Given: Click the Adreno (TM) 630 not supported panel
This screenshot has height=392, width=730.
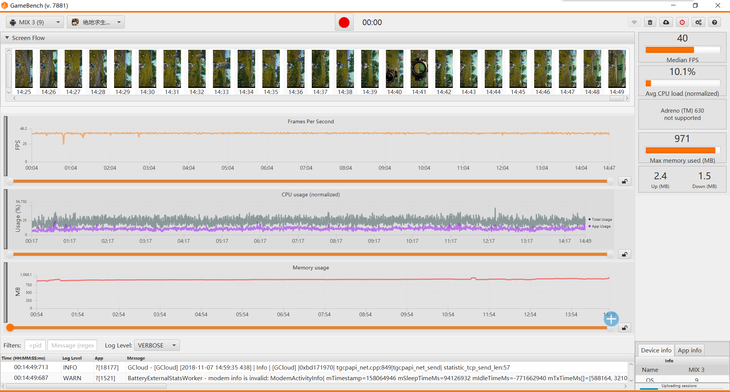Looking at the screenshot, I should [682, 114].
